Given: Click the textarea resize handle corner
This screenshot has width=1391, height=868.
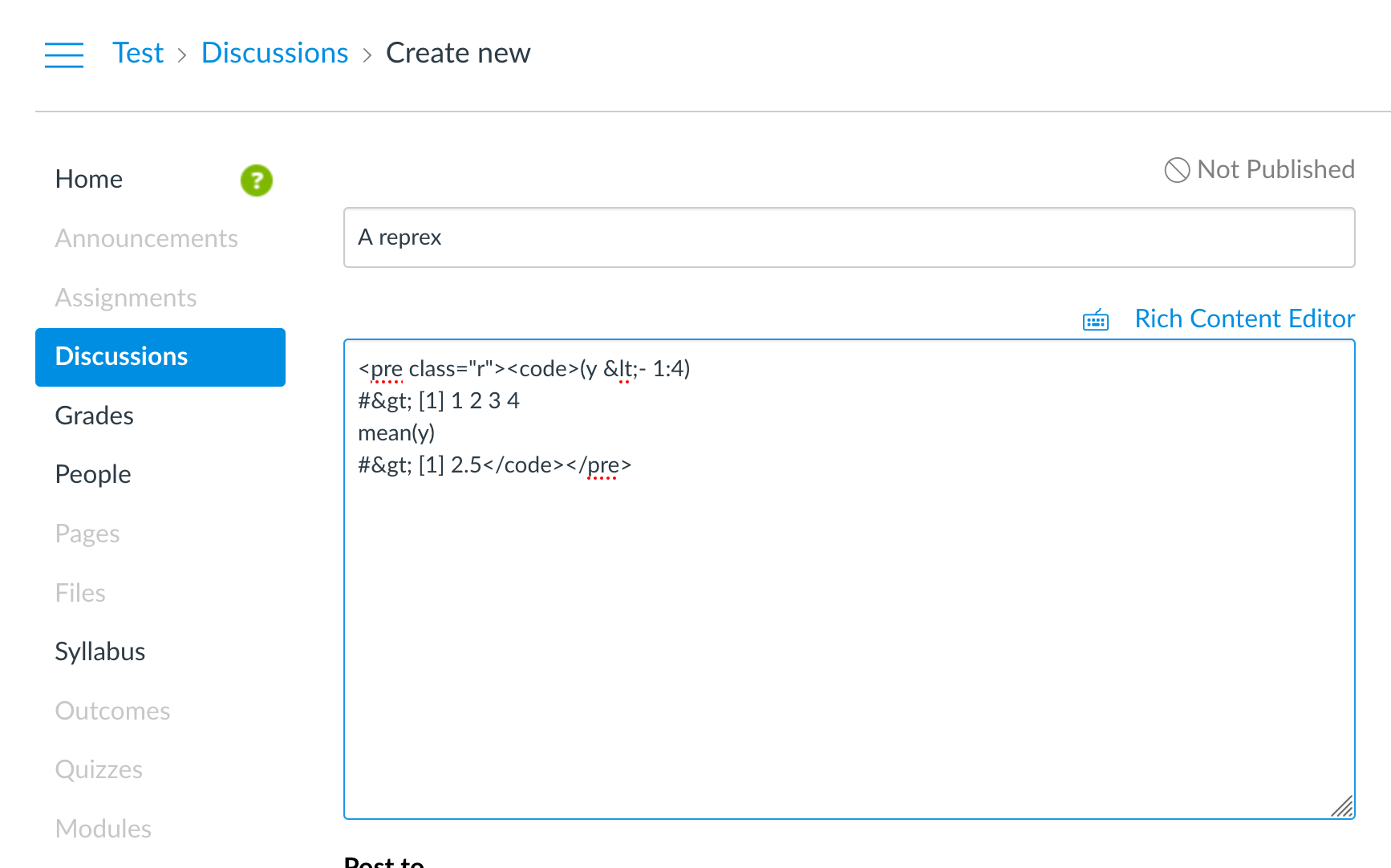Looking at the screenshot, I should (1342, 806).
